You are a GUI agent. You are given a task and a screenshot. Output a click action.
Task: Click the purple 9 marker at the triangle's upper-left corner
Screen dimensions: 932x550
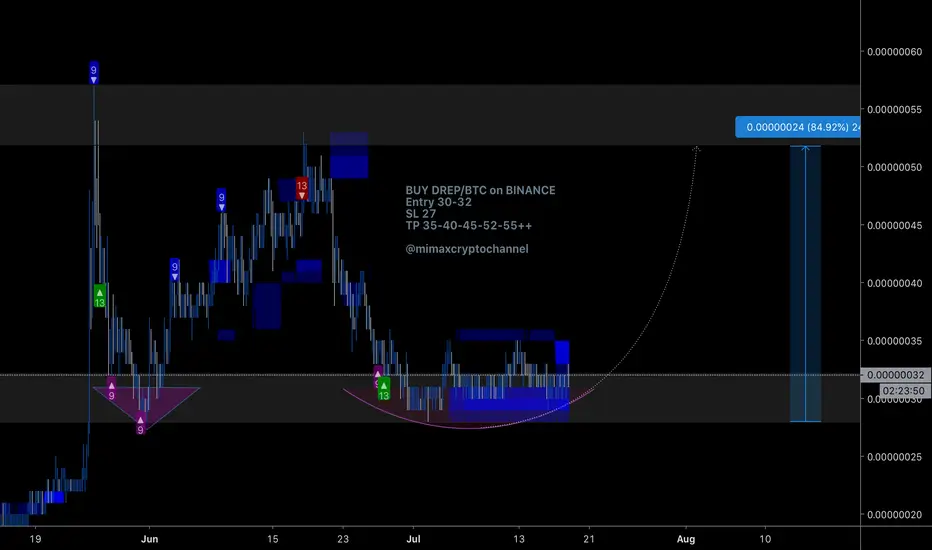click(x=111, y=389)
